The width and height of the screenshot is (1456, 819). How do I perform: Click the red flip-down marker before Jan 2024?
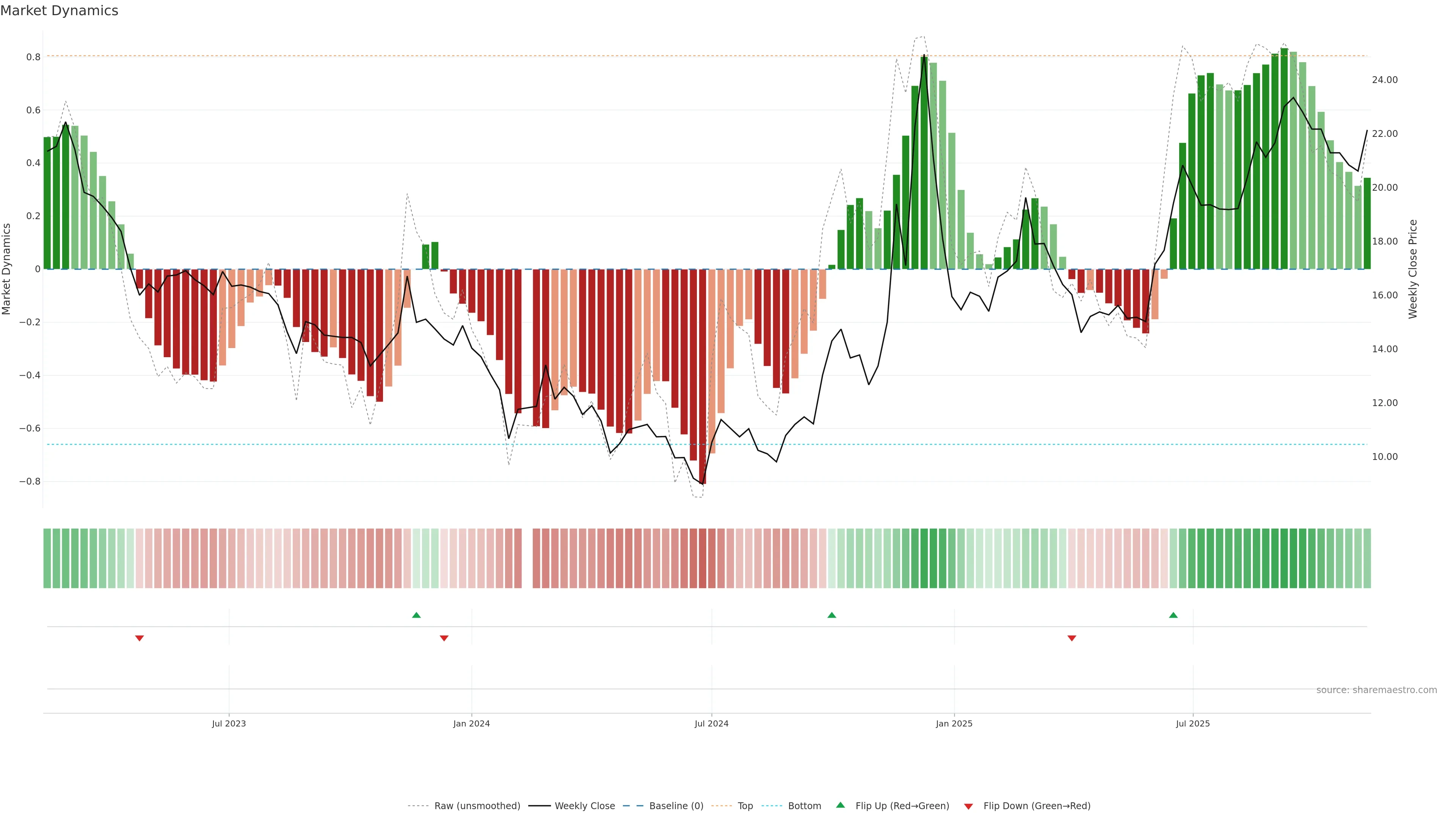(444, 638)
